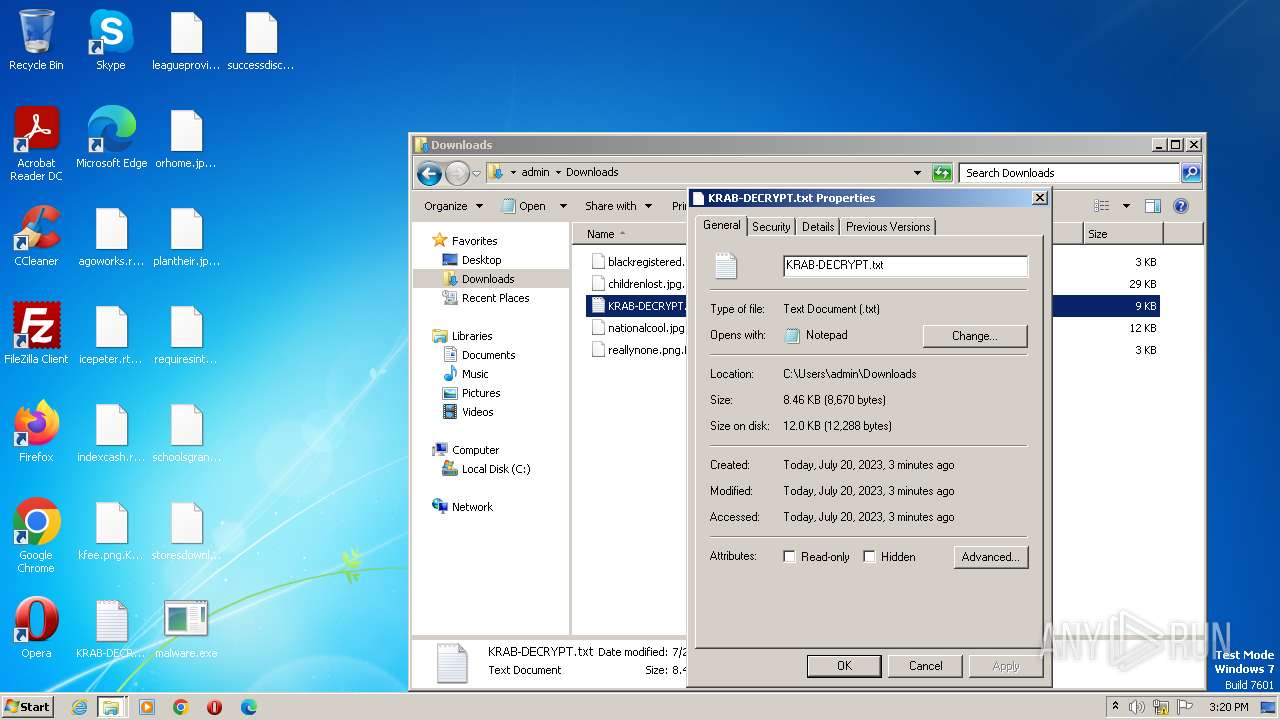Select plantheir.jp desktop file
This screenshot has height=720, width=1280.
point(186,236)
